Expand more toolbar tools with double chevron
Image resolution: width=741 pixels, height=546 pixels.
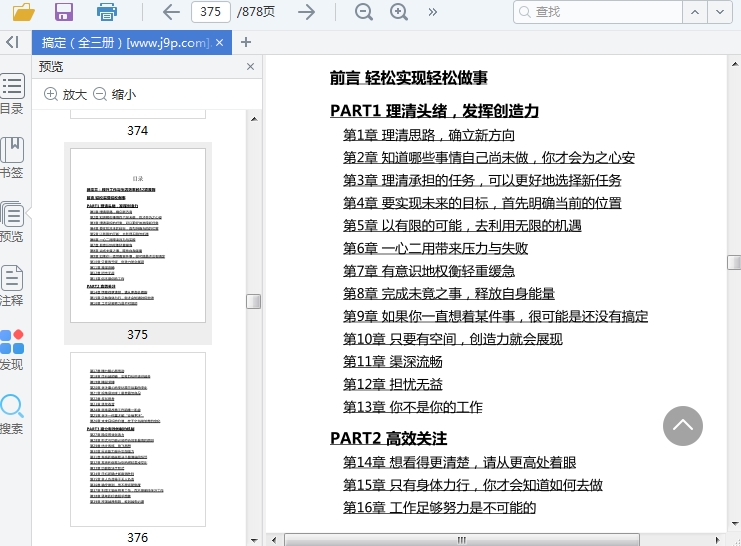[432, 12]
